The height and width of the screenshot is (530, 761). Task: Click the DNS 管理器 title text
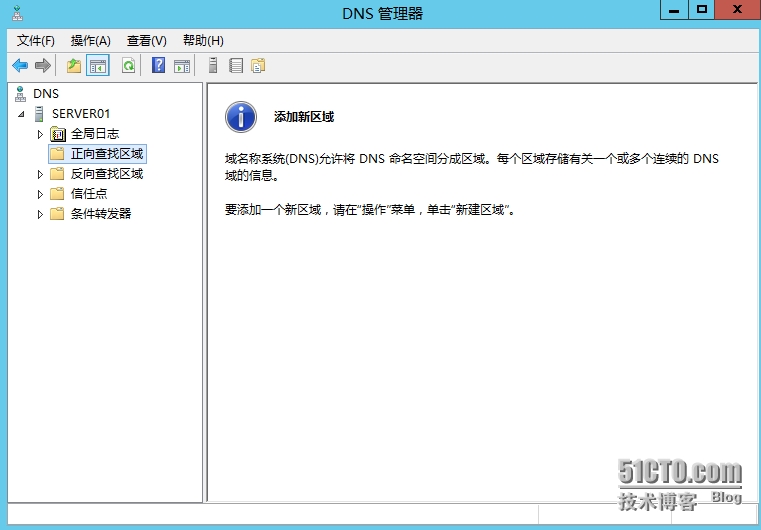(x=383, y=14)
